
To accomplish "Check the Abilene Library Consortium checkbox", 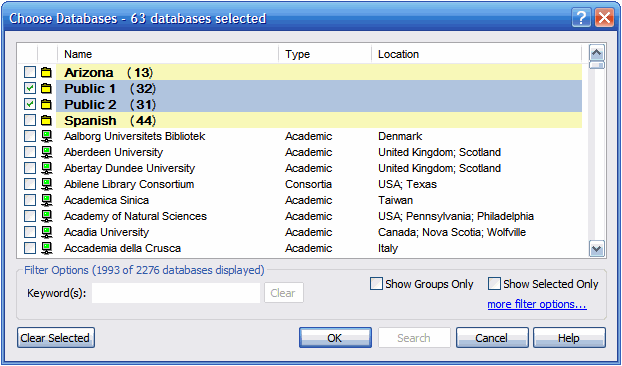I will point(30,184).
